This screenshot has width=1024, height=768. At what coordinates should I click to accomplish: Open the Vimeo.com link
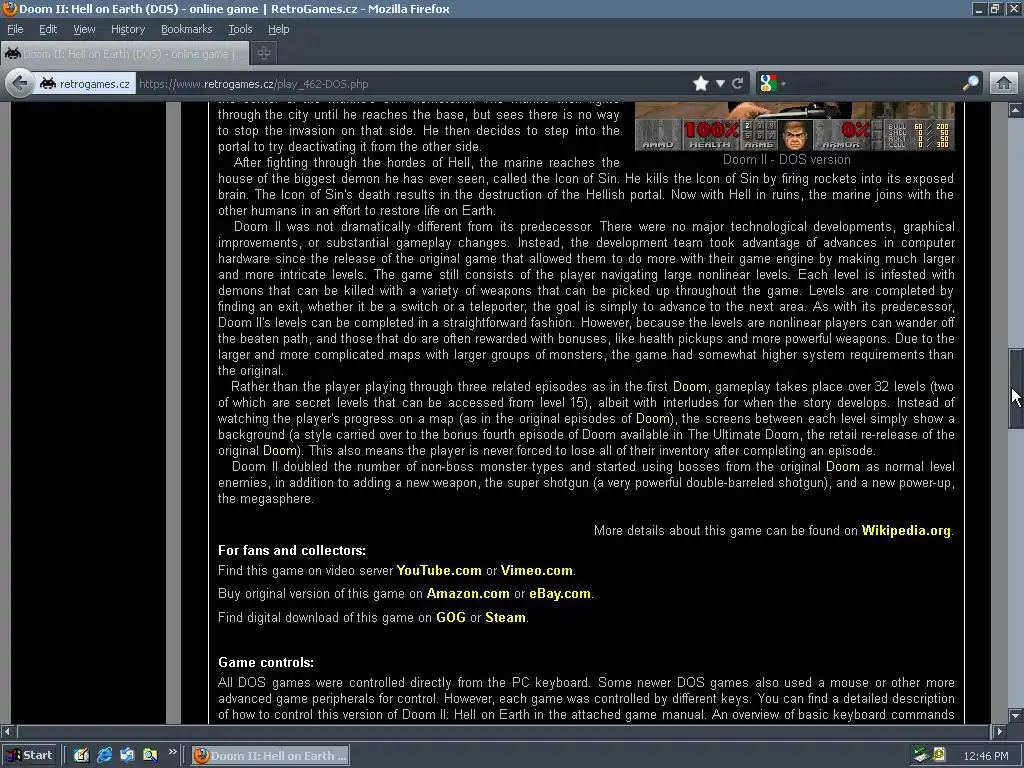click(536, 570)
